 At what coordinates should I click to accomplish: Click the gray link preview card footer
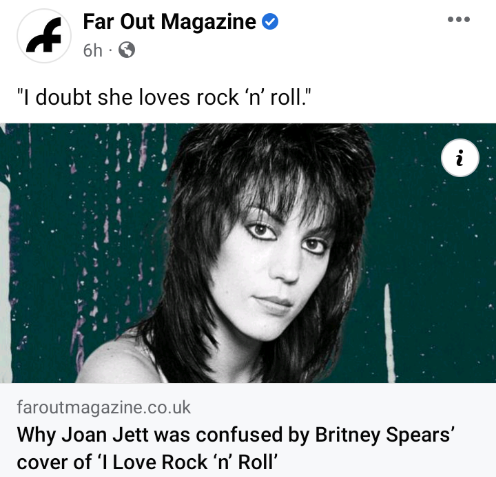[248, 430]
